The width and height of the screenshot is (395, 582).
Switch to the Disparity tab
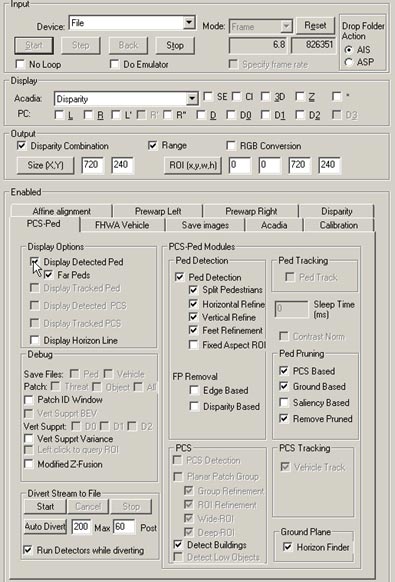click(x=337, y=211)
